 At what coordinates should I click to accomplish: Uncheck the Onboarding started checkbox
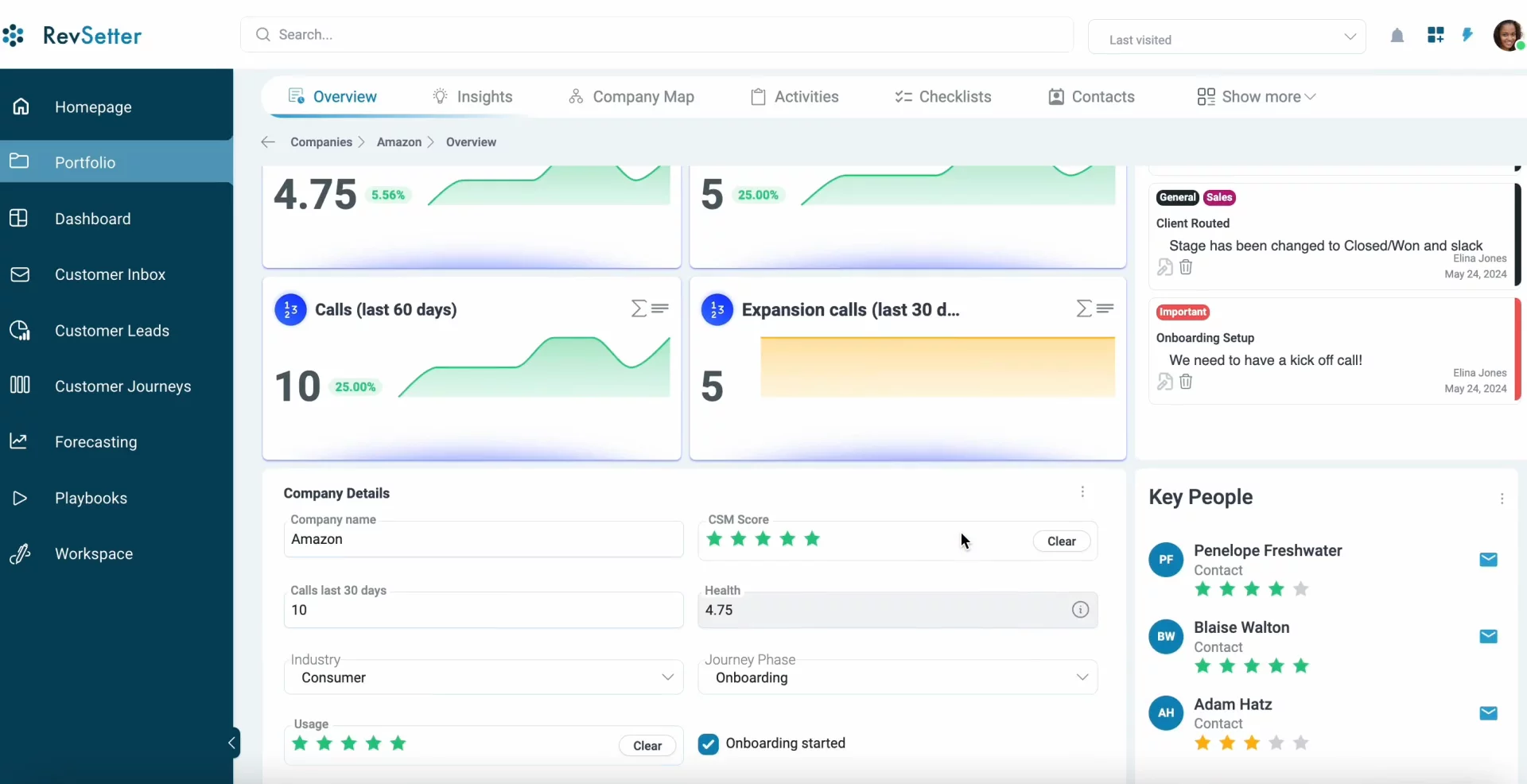point(708,744)
